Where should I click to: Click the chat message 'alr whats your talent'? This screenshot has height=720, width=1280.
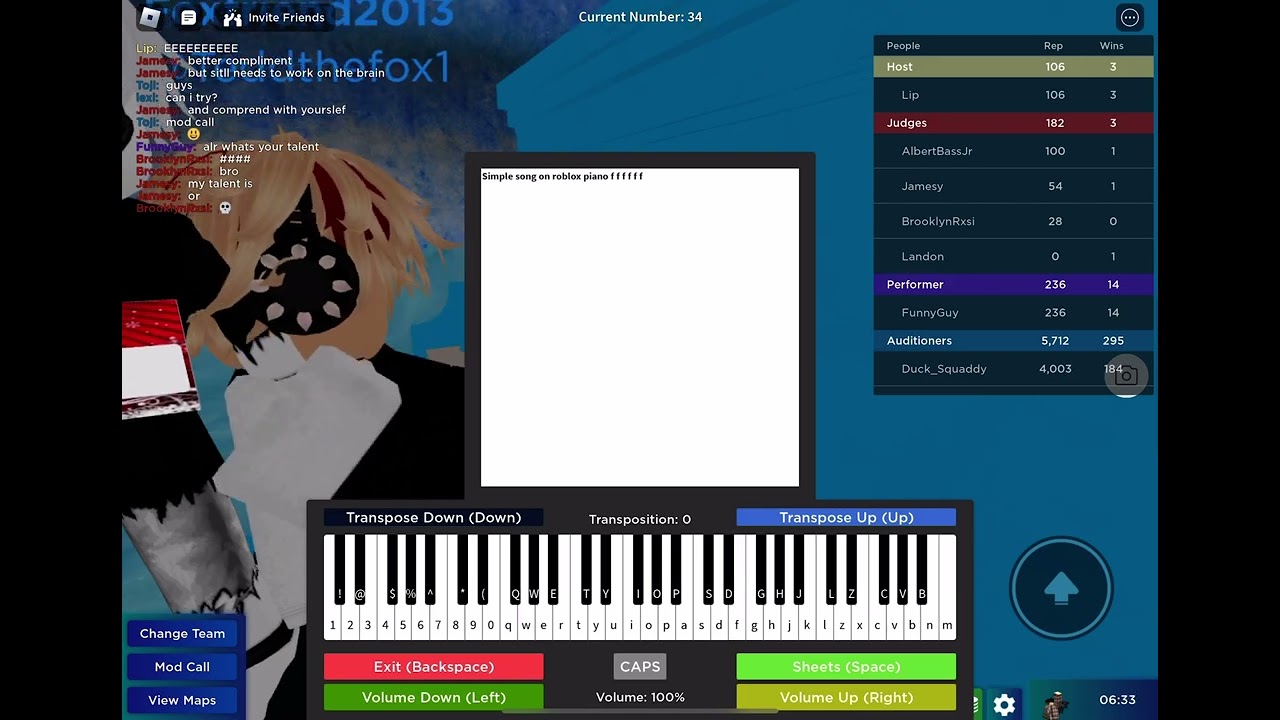click(x=261, y=147)
